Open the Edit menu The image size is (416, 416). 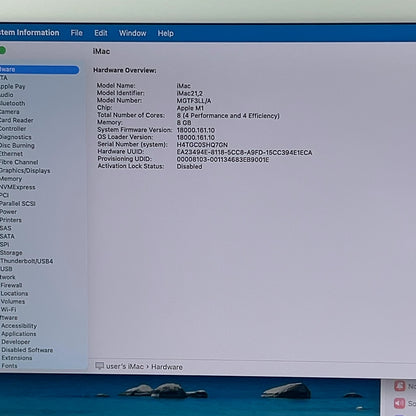tap(101, 33)
